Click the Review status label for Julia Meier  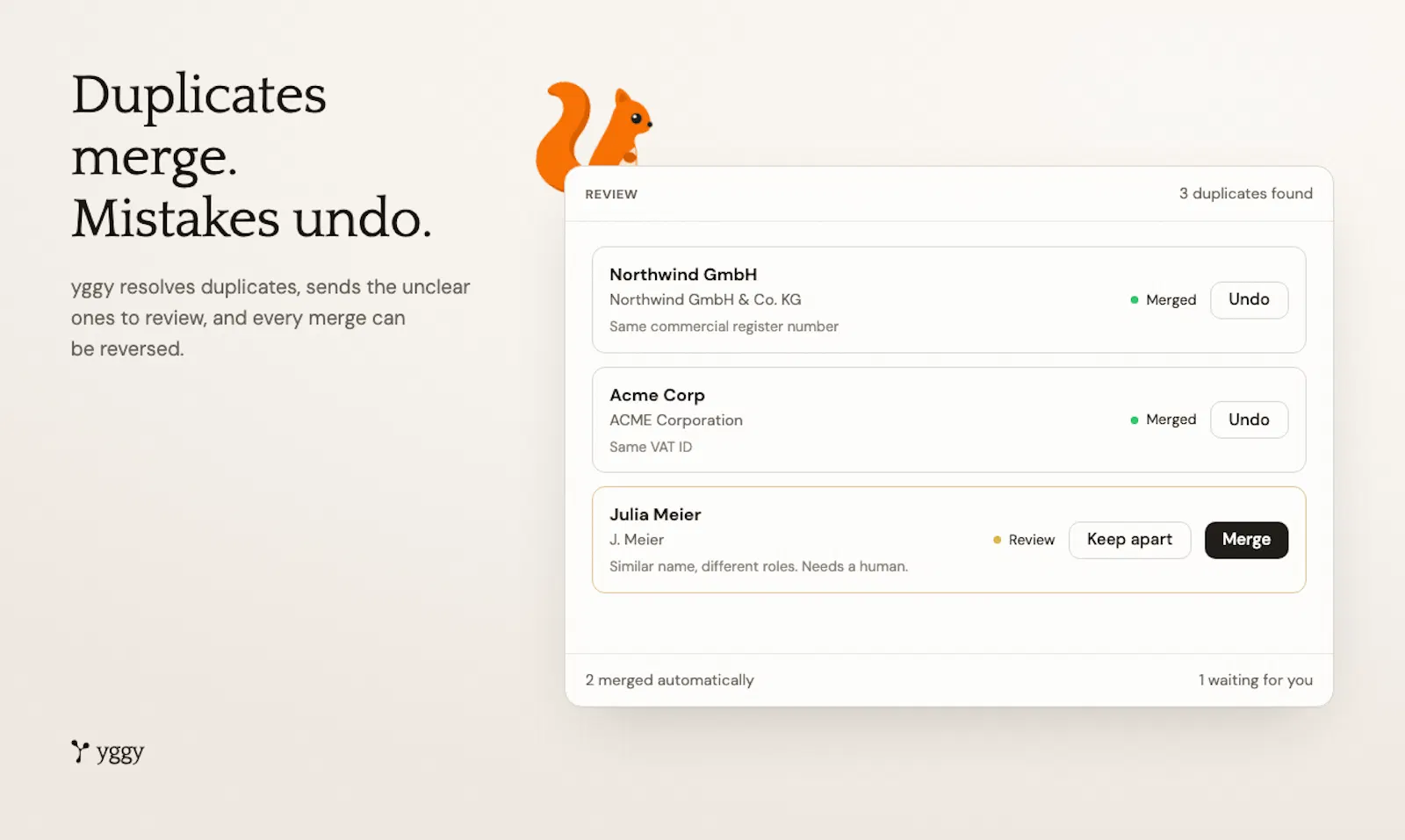pos(1031,540)
